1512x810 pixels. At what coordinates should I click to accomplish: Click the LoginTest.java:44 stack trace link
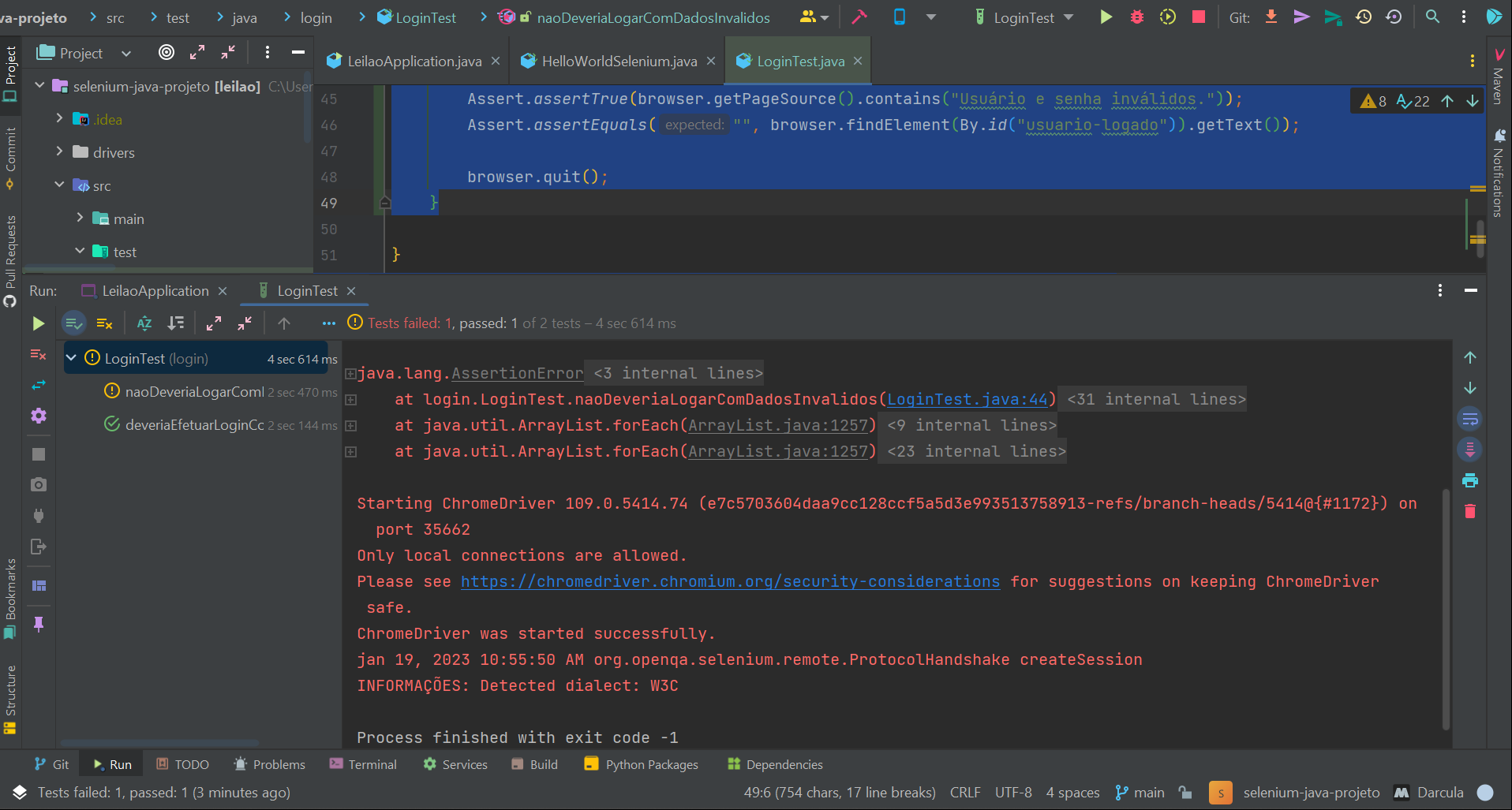tap(967, 400)
